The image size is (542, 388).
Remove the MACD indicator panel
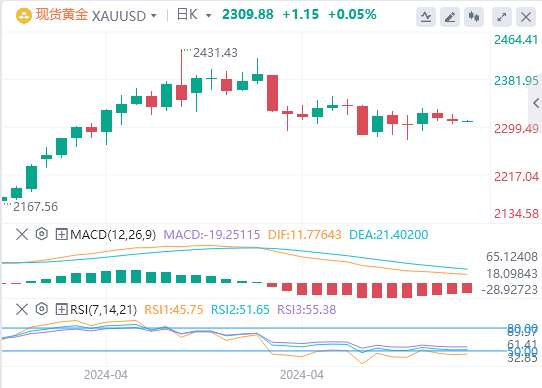[x=22, y=234]
